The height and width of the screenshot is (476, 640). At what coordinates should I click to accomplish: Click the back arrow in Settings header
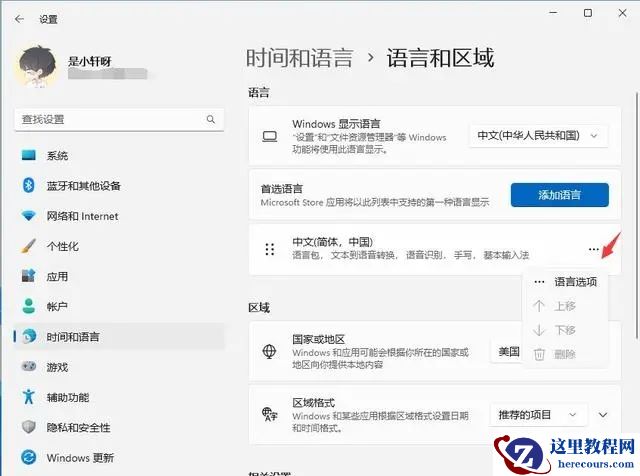pyautogui.click(x=19, y=19)
